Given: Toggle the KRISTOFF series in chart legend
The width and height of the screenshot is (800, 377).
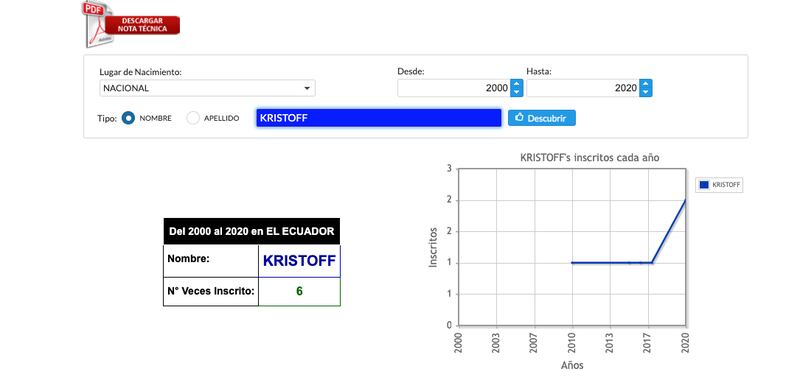Looking at the screenshot, I should (x=719, y=185).
